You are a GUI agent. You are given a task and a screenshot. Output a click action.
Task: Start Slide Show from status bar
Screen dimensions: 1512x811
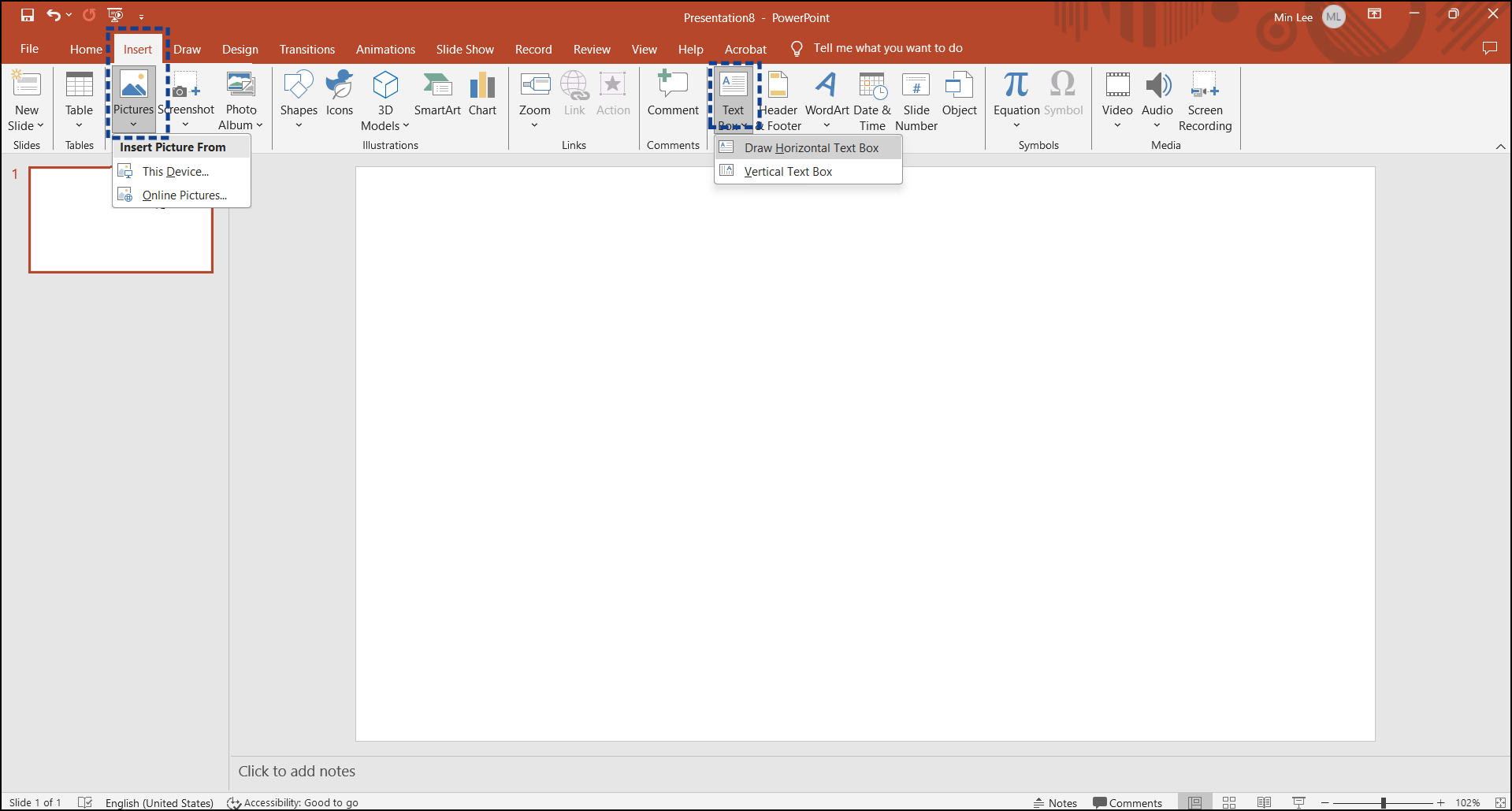[x=1299, y=802]
